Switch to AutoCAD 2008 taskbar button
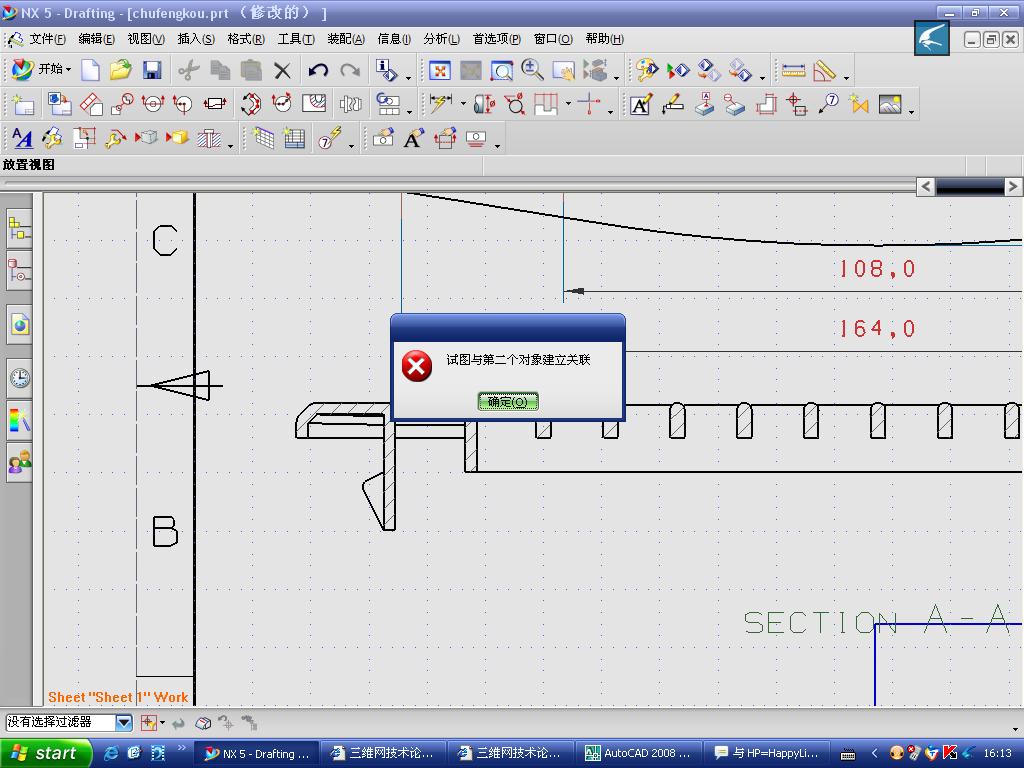This screenshot has height=768, width=1024. [638, 753]
